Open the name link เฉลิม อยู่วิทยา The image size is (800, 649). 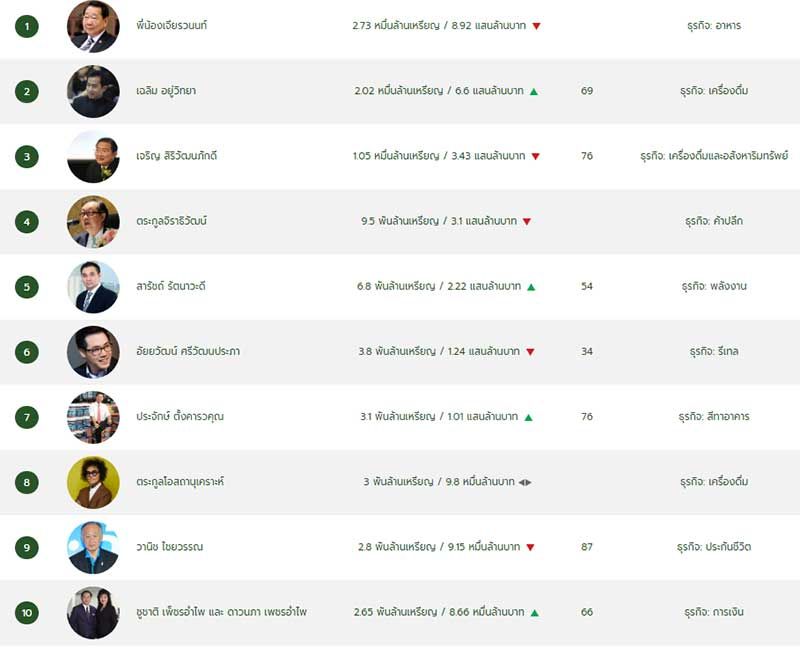click(x=166, y=91)
